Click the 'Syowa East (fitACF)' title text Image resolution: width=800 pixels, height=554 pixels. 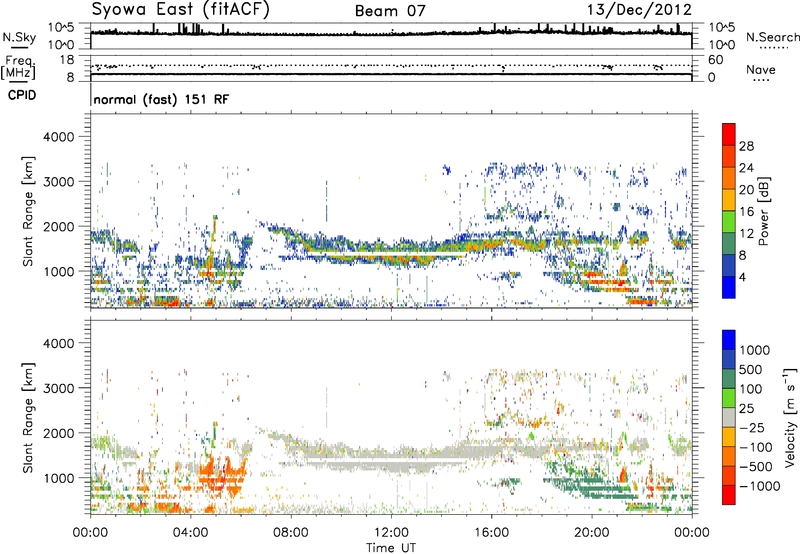point(180,10)
